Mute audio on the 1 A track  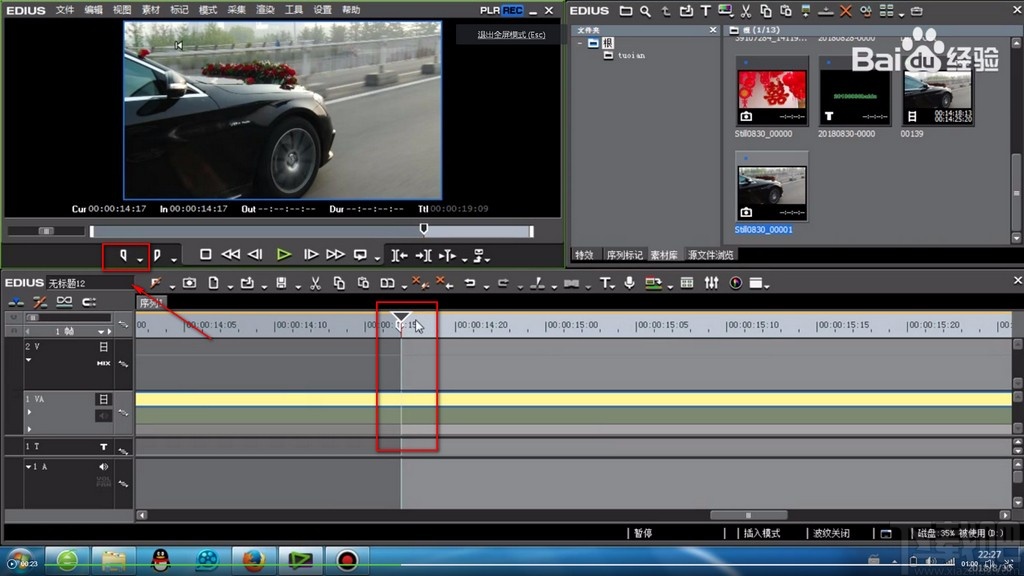point(103,466)
